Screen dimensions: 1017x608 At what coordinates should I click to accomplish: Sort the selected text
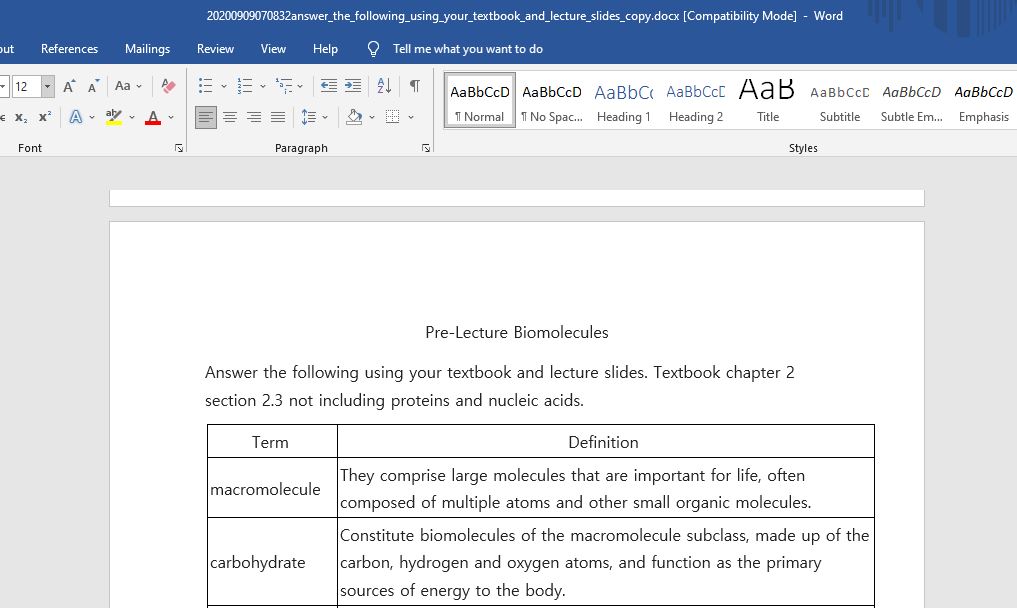click(384, 86)
